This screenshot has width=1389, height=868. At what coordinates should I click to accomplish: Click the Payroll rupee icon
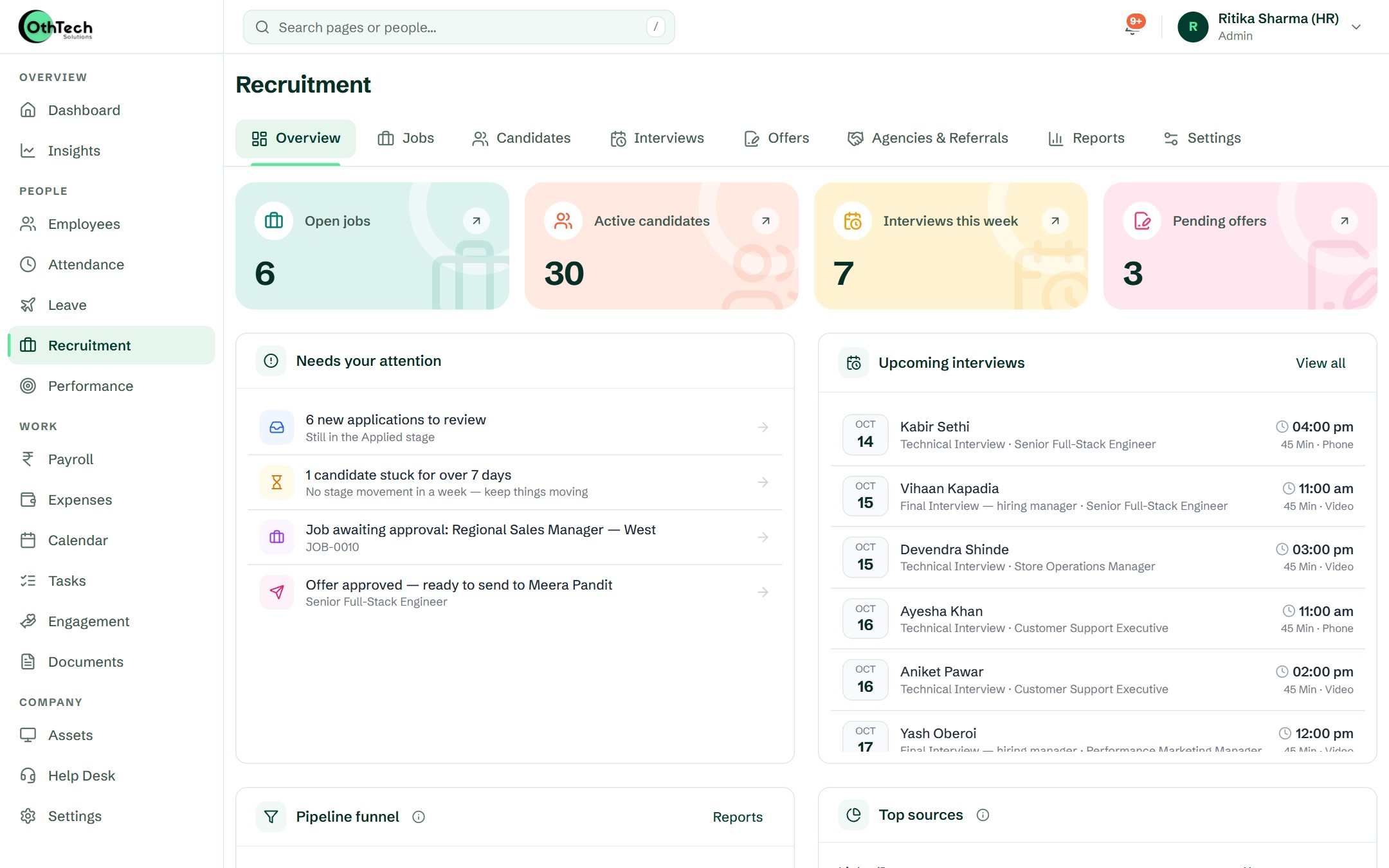click(x=28, y=459)
